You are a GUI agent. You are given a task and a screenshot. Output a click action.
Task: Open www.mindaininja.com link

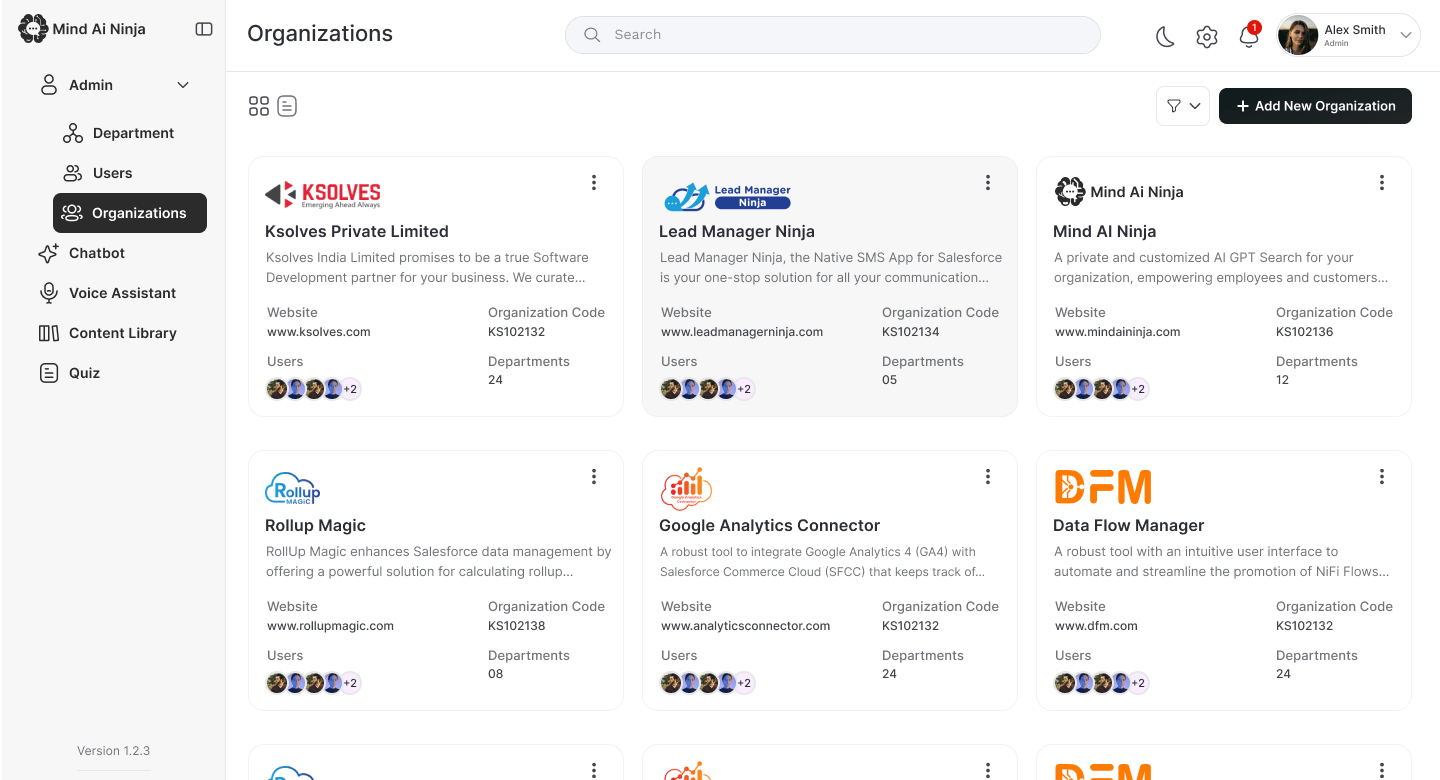click(1118, 332)
